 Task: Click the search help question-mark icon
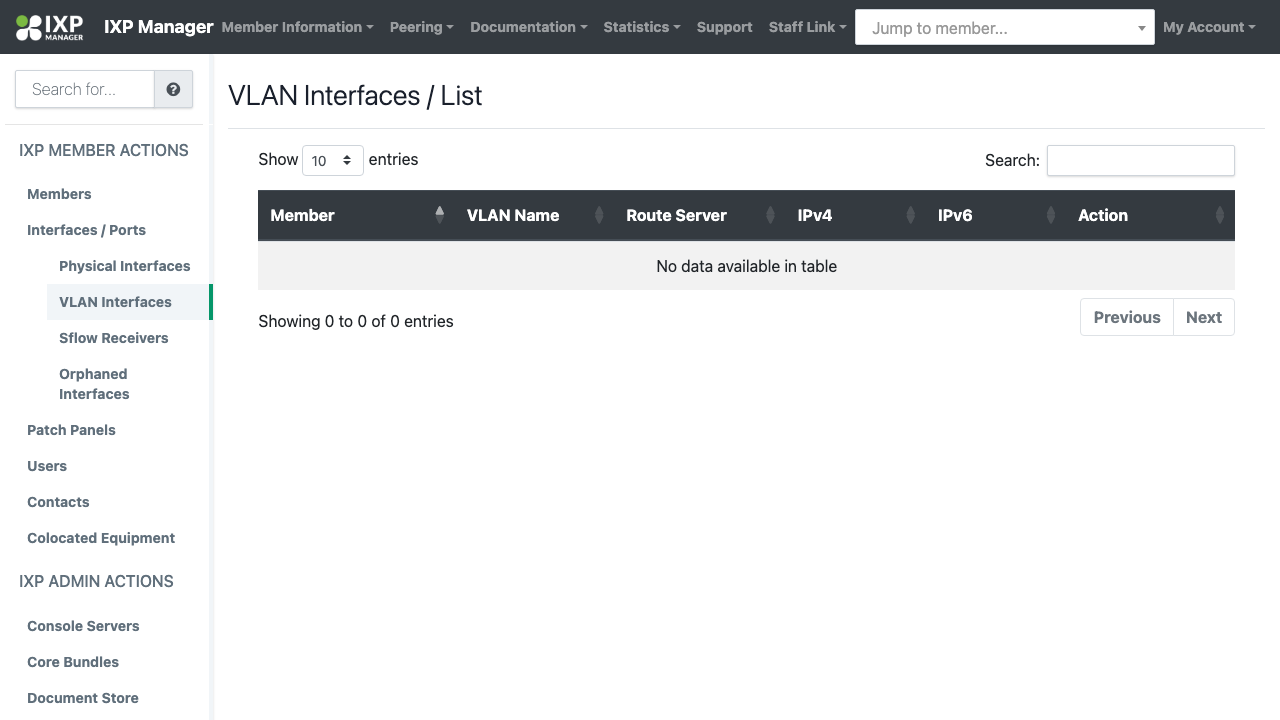(x=173, y=89)
